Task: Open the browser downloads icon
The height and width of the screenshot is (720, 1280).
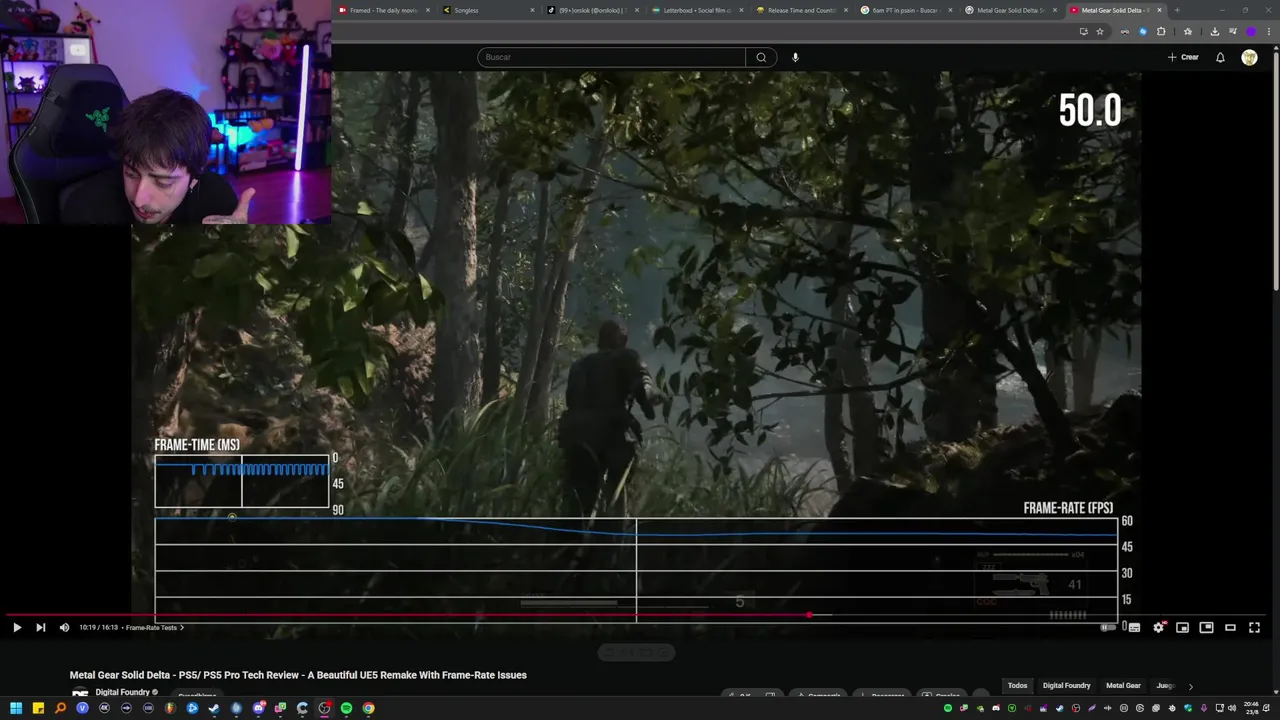Action: pyautogui.click(x=1215, y=32)
